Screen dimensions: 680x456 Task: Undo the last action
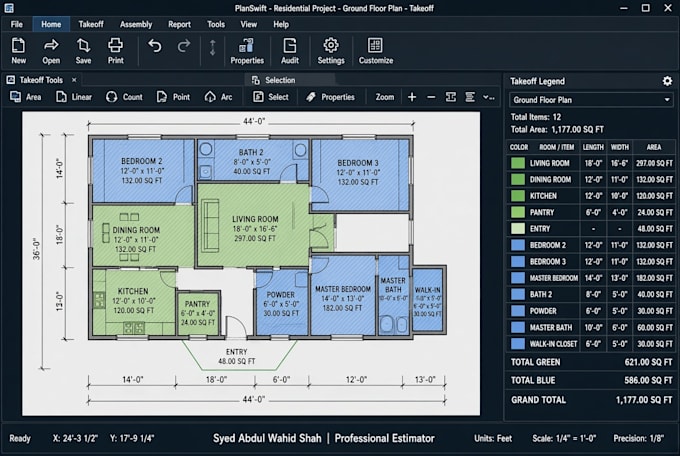(155, 46)
